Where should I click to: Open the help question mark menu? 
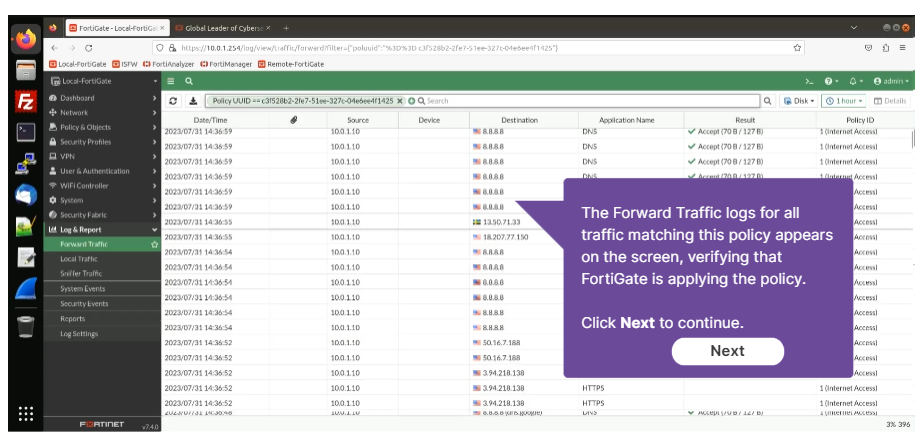point(831,81)
